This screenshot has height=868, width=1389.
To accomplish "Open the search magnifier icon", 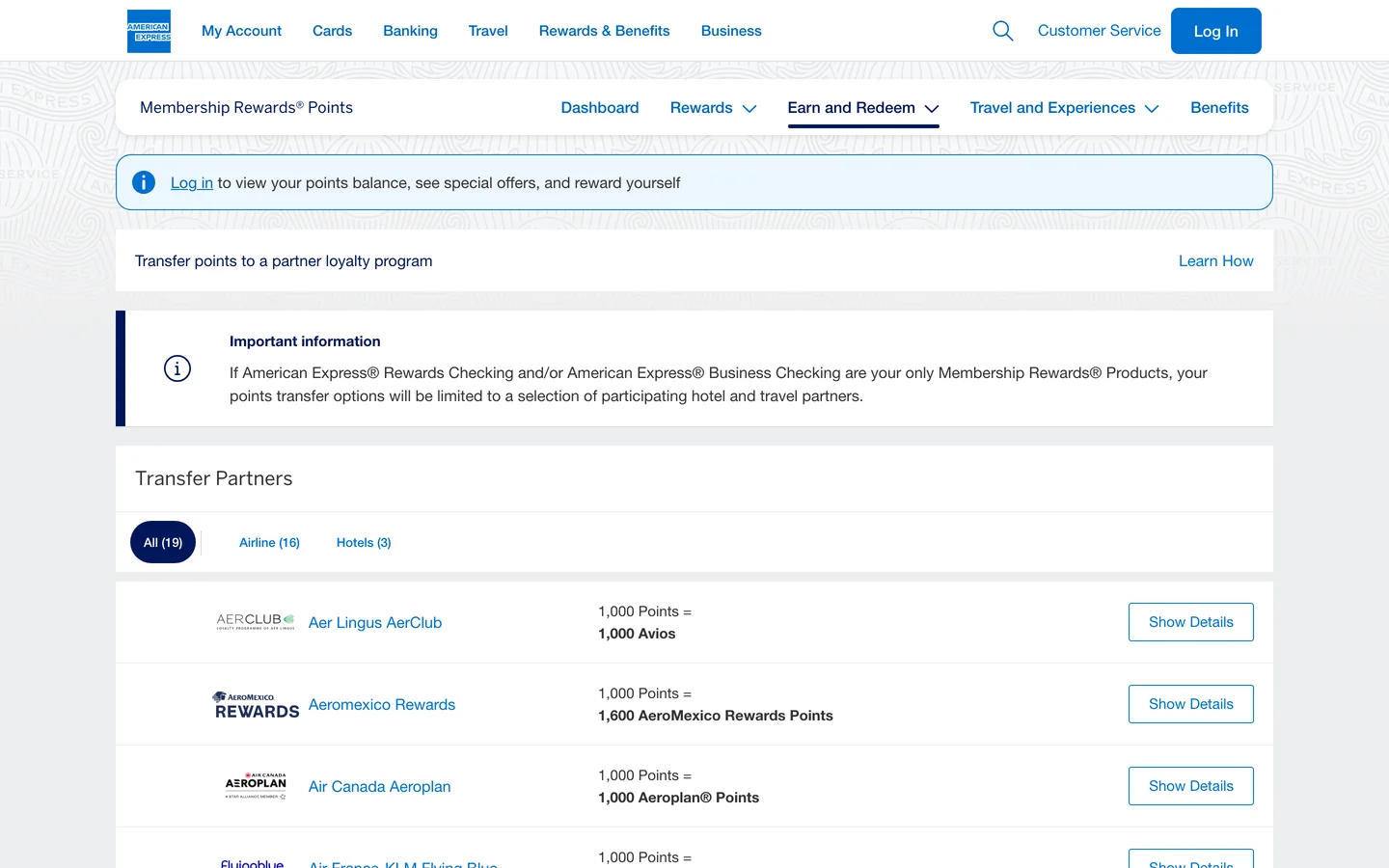I will (x=1003, y=31).
